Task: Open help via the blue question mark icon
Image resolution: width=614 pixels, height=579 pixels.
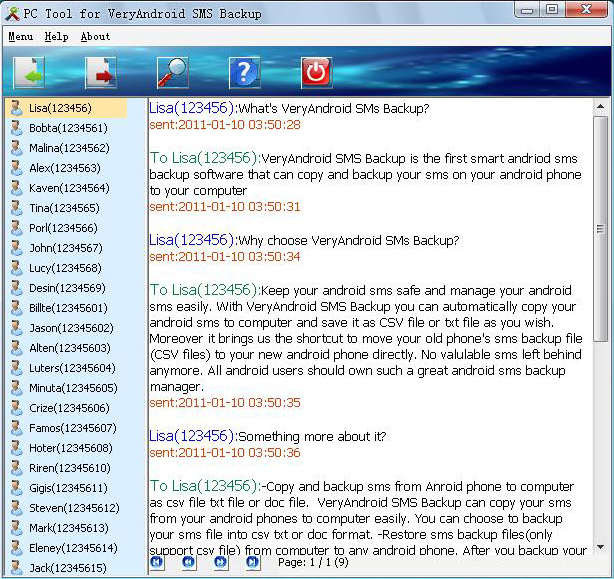Action: point(245,73)
